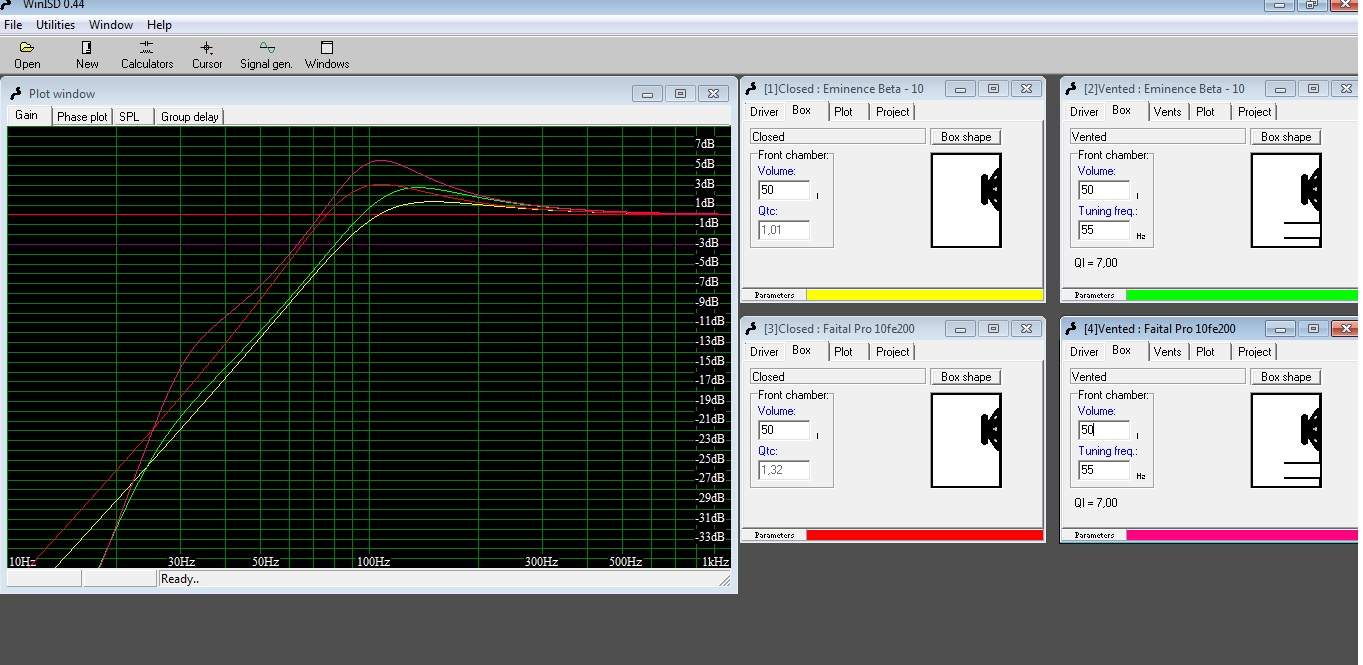Click Parameters button in Closed Eminence window

(774, 295)
